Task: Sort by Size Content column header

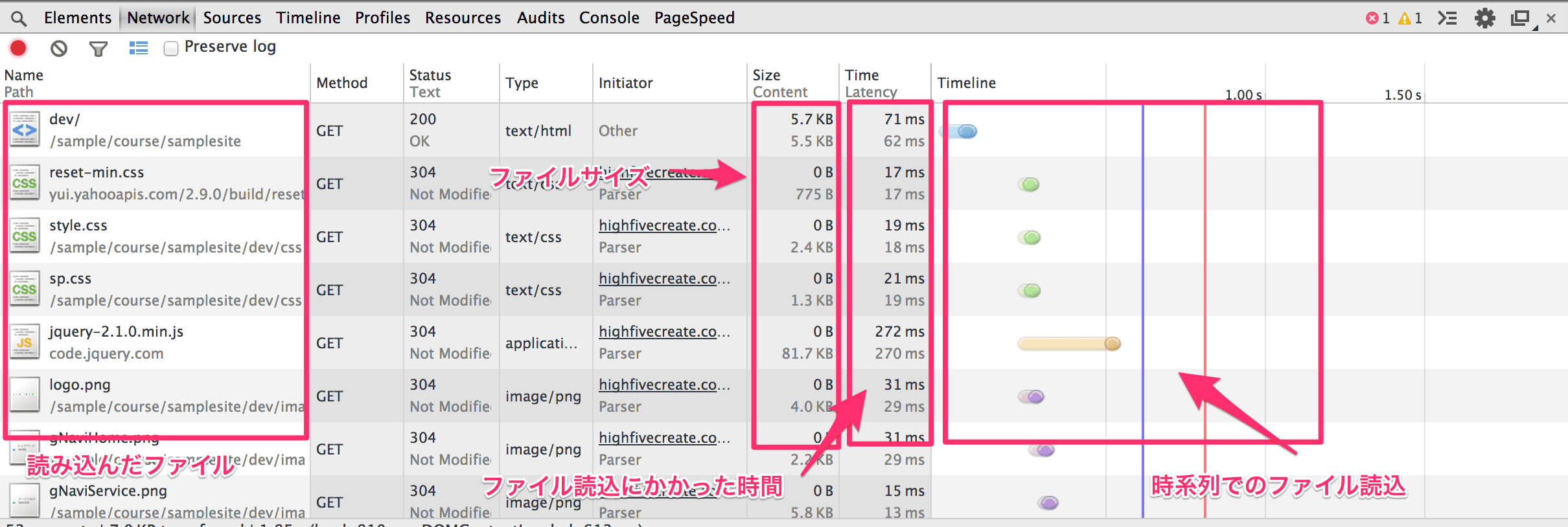Action: tap(793, 83)
